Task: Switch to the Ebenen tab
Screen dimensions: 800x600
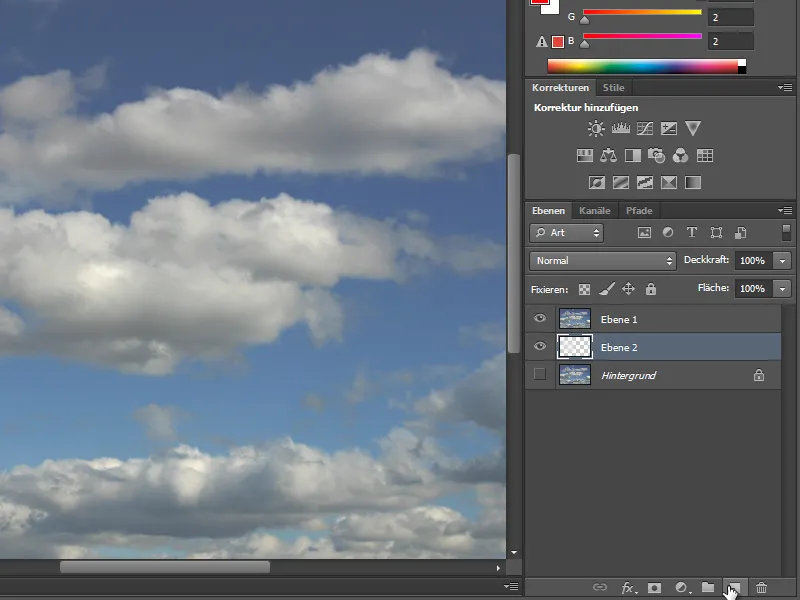Action: (x=548, y=211)
